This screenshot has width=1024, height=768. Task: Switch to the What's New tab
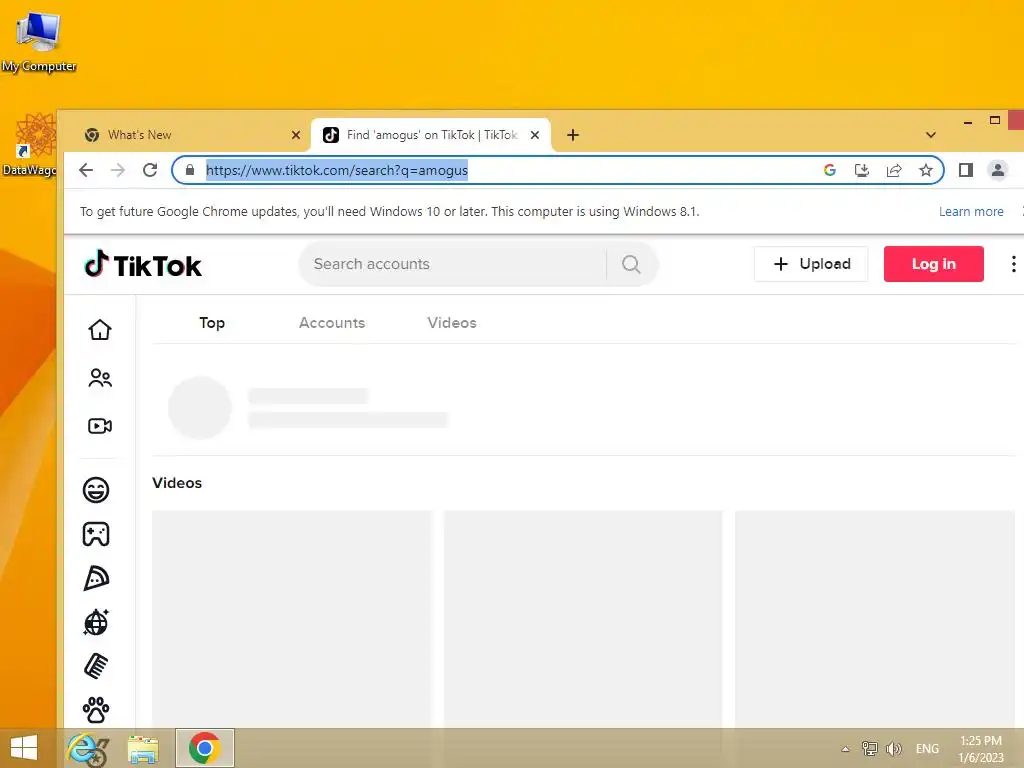click(187, 135)
